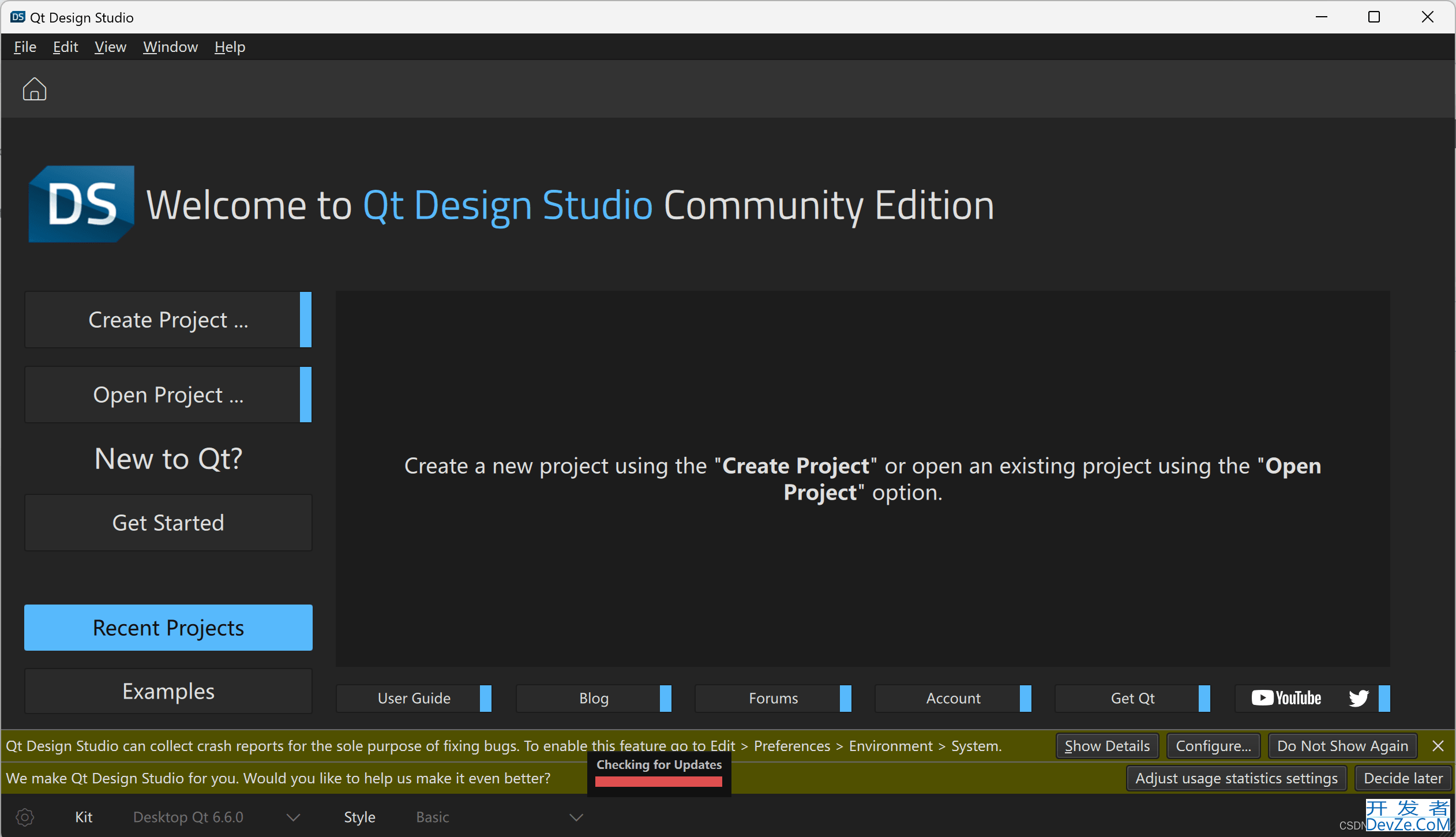Image resolution: width=1456 pixels, height=837 pixels.
Task: Click Get Started button
Action: pyautogui.click(x=168, y=523)
